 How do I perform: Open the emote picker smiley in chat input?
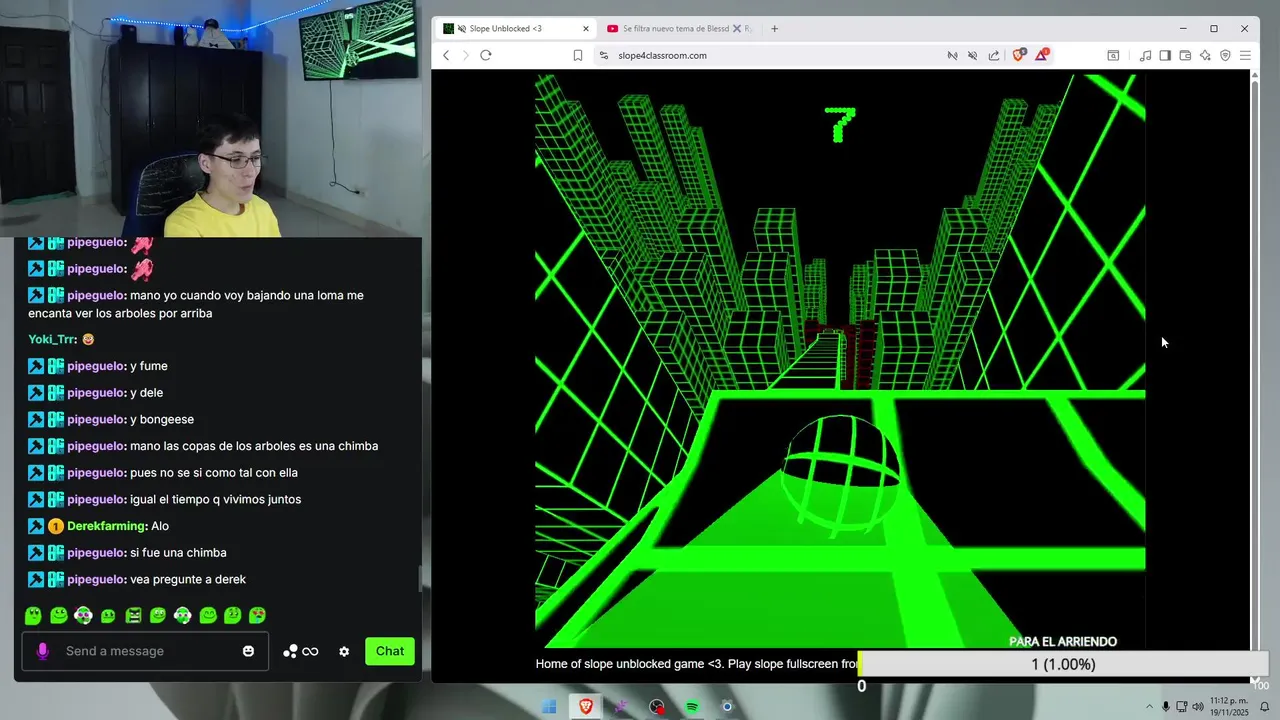[x=248, y=651]
